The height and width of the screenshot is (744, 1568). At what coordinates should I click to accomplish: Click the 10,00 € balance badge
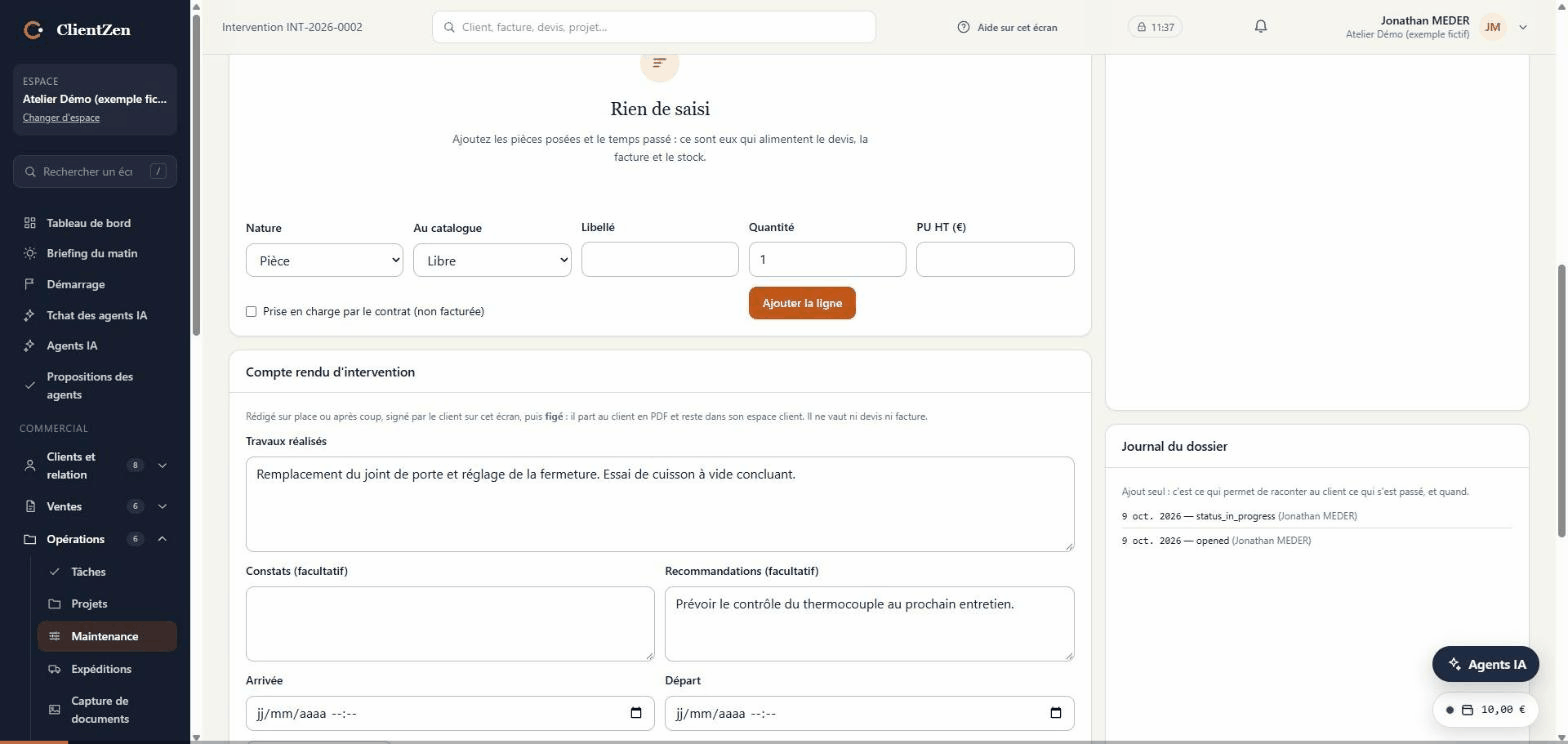[1485, 710]
